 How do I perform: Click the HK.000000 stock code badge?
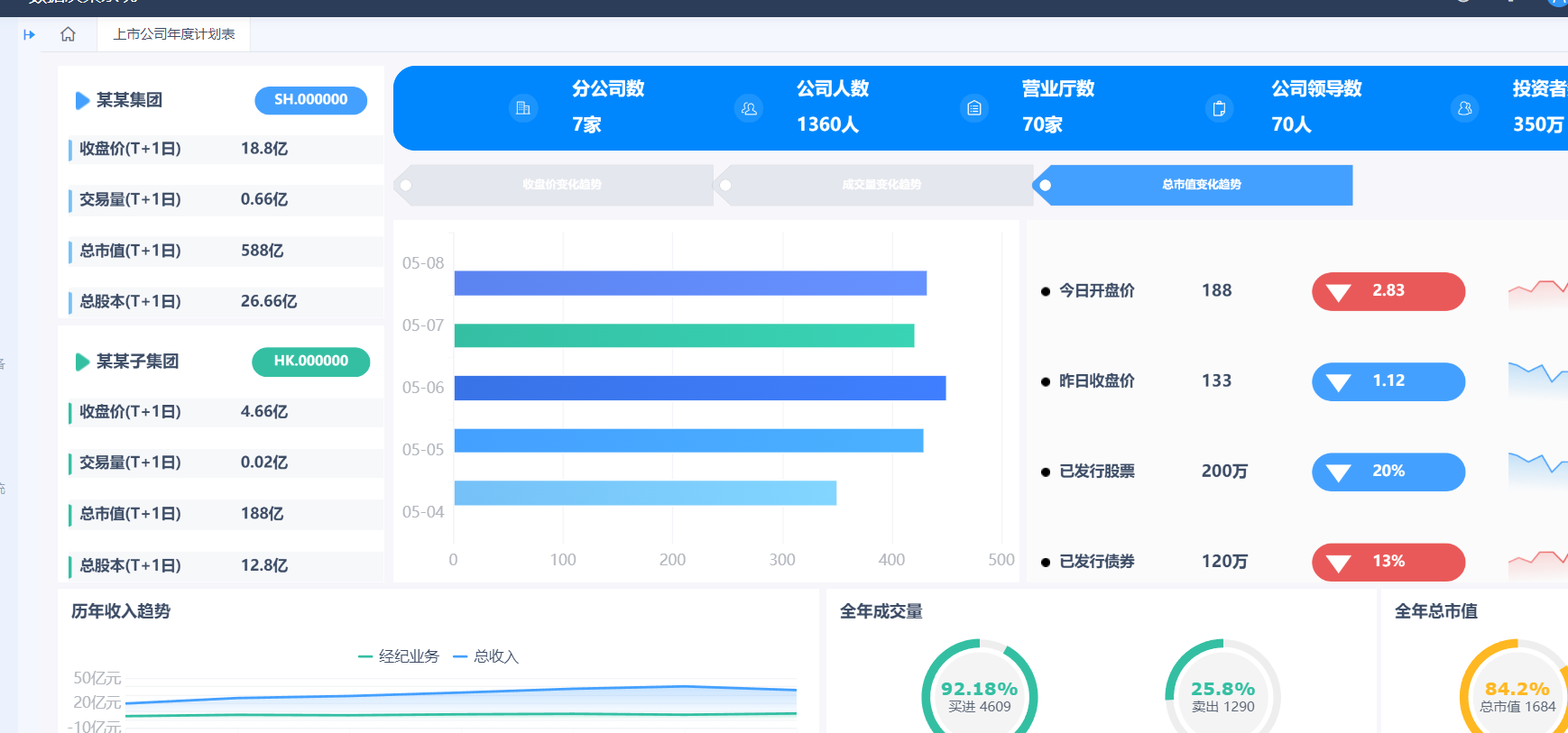311,362
